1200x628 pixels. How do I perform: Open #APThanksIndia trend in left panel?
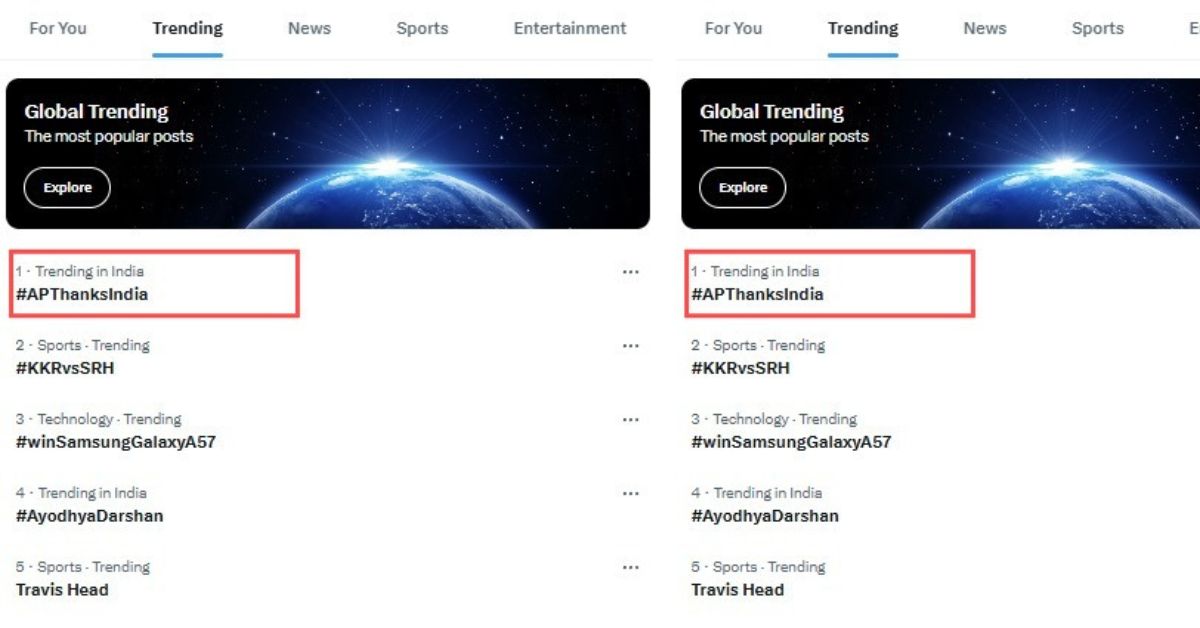click(82, 294)
